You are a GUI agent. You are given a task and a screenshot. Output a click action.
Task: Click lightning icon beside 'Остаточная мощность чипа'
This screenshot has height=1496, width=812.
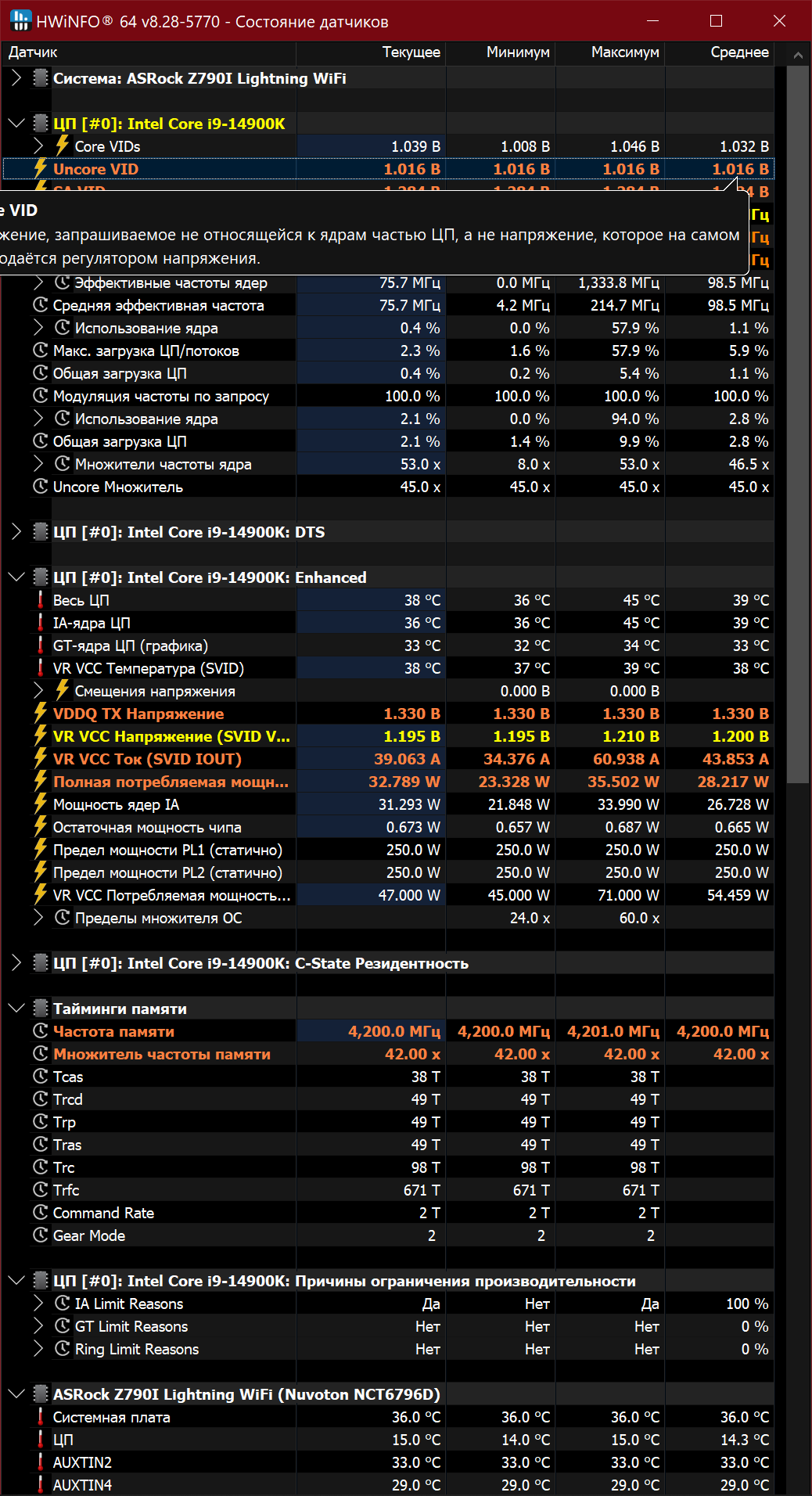click(41, 827)
